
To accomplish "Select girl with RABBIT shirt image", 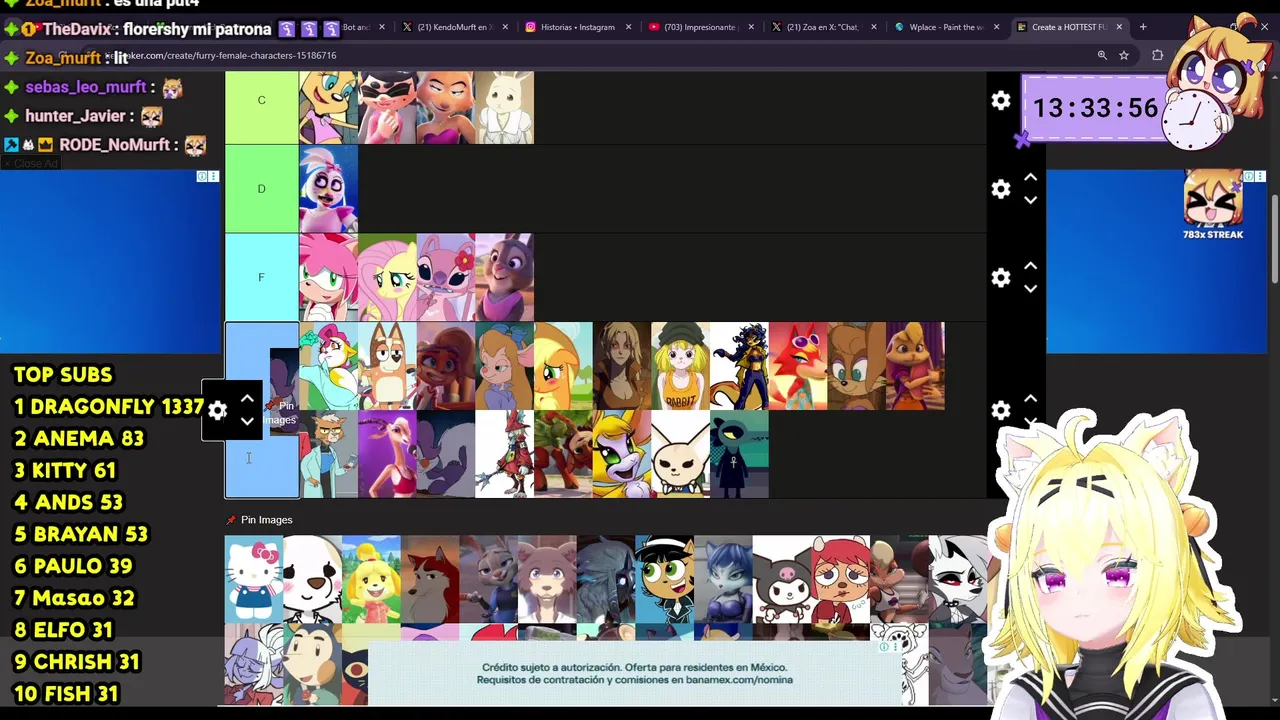I will [681, 366].
